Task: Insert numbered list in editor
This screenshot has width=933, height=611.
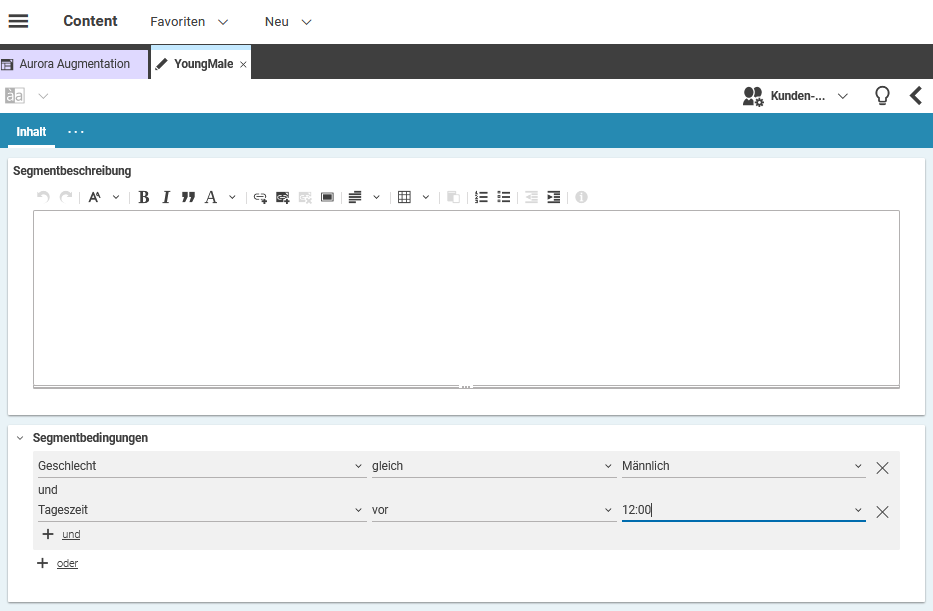Action: click(481, 197)
